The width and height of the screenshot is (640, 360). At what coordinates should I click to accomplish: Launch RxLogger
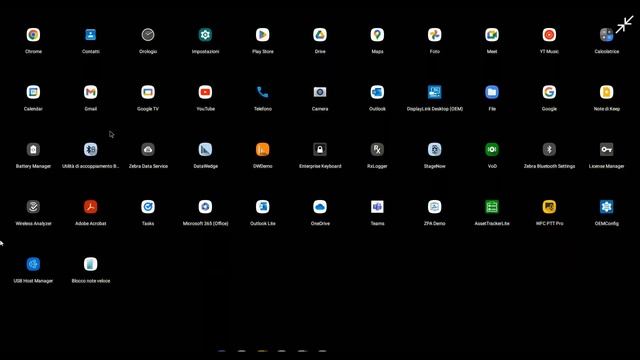377,150
